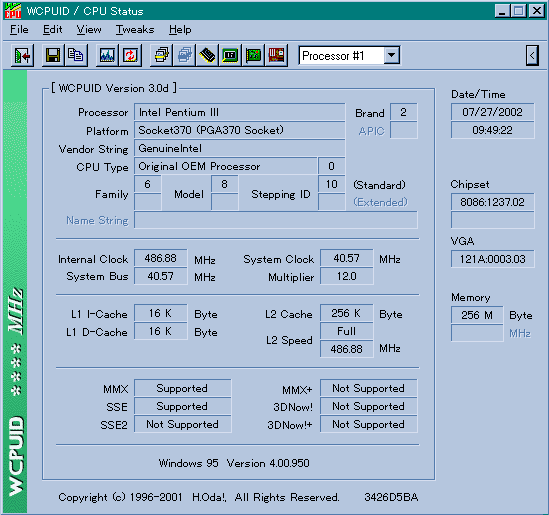Click the grayed-out extended feature icon
Viewport: 549px width, 515px height.
click(185, 55)
